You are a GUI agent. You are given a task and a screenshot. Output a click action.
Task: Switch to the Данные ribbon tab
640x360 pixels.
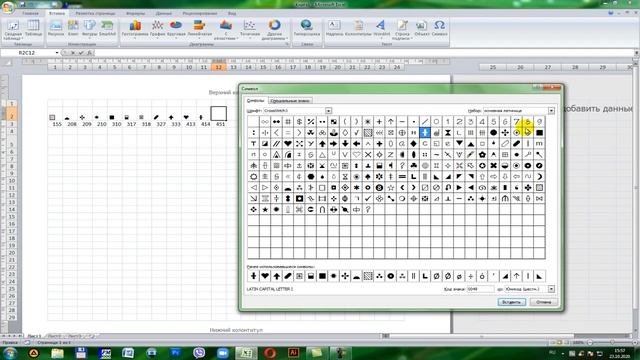coord(164,13)
